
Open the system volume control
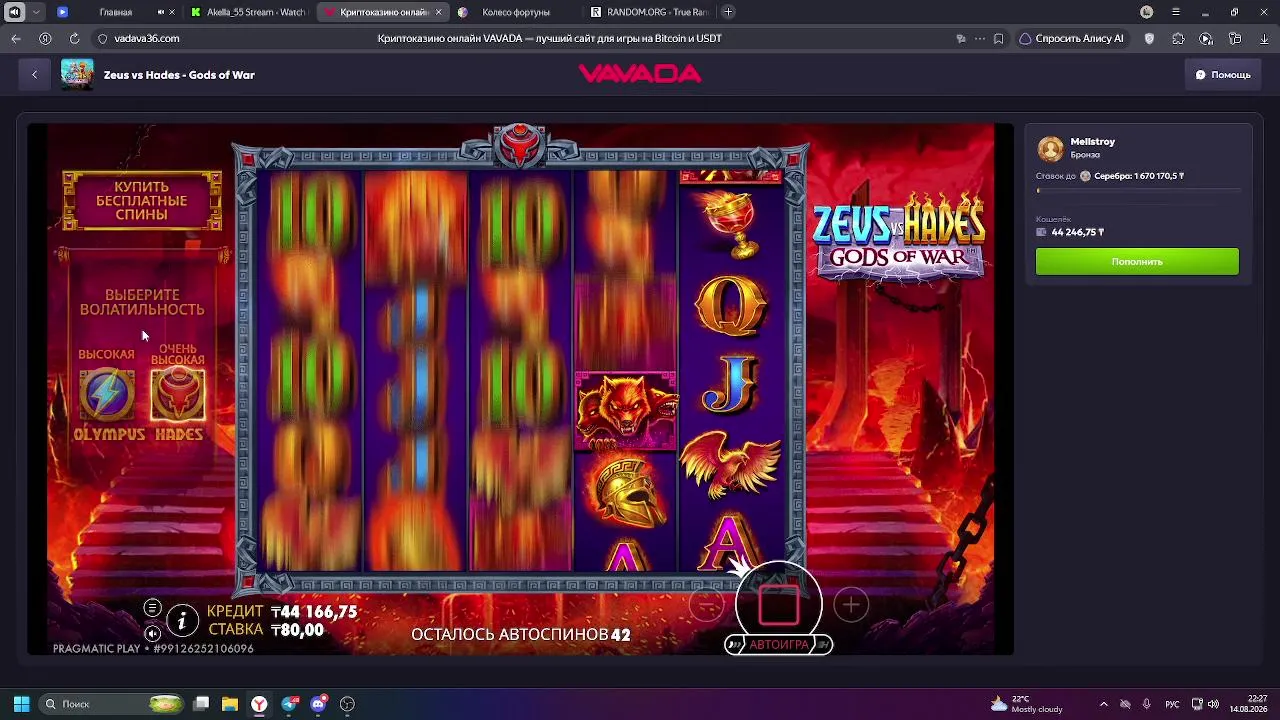click(x=1214, y=704)
